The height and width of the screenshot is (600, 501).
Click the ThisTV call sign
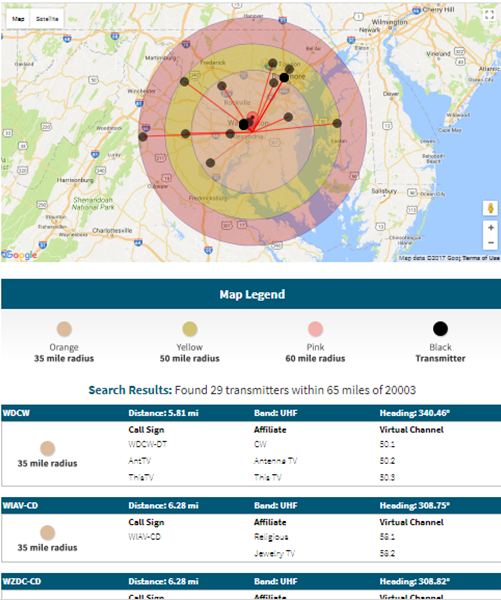141,477
